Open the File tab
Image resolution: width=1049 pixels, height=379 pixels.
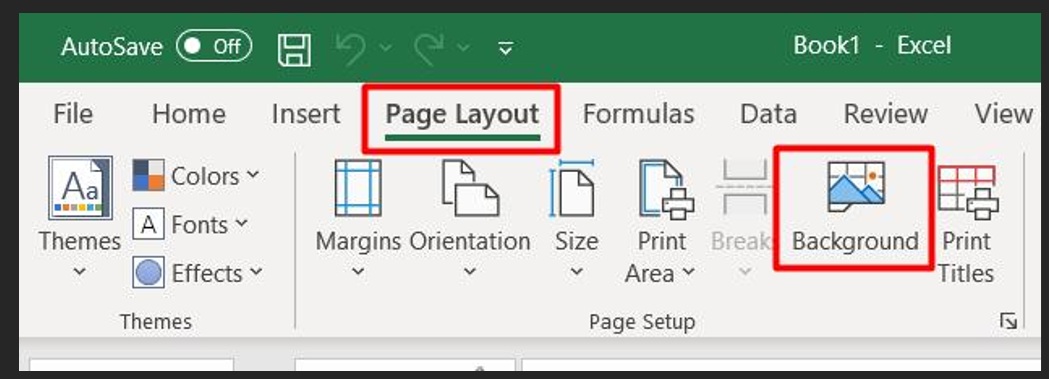pyautogui.click(x=73, y=114)
